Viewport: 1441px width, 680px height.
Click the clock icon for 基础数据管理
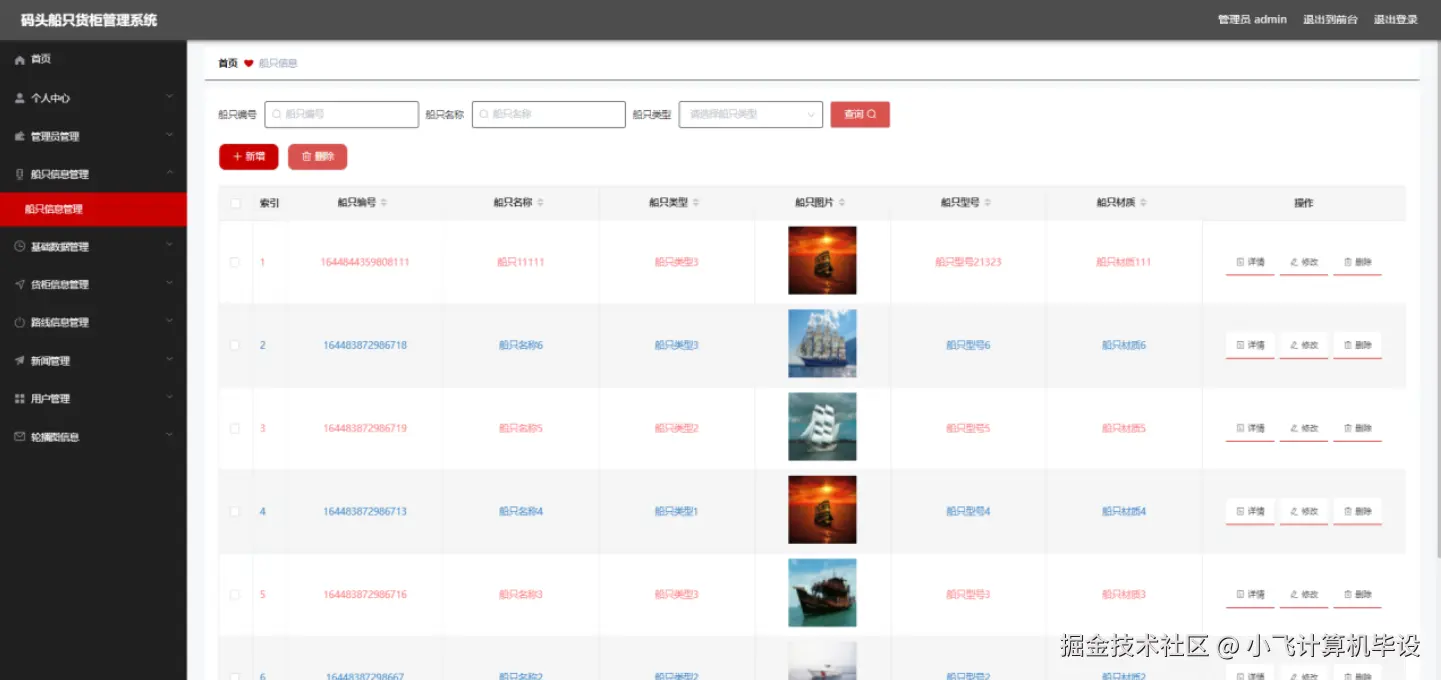point(20,247)
